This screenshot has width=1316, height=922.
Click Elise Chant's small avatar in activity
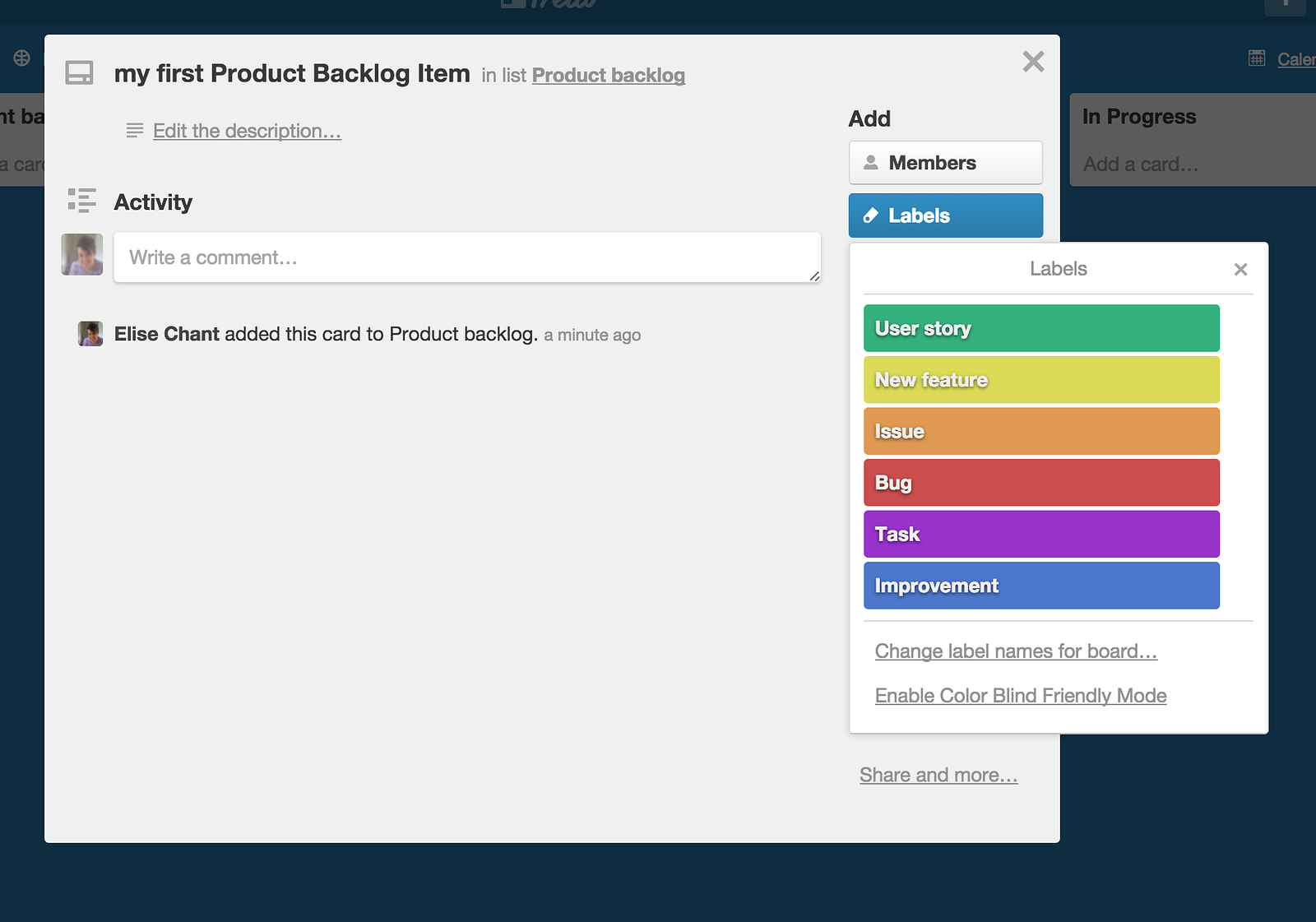(90, 334)
